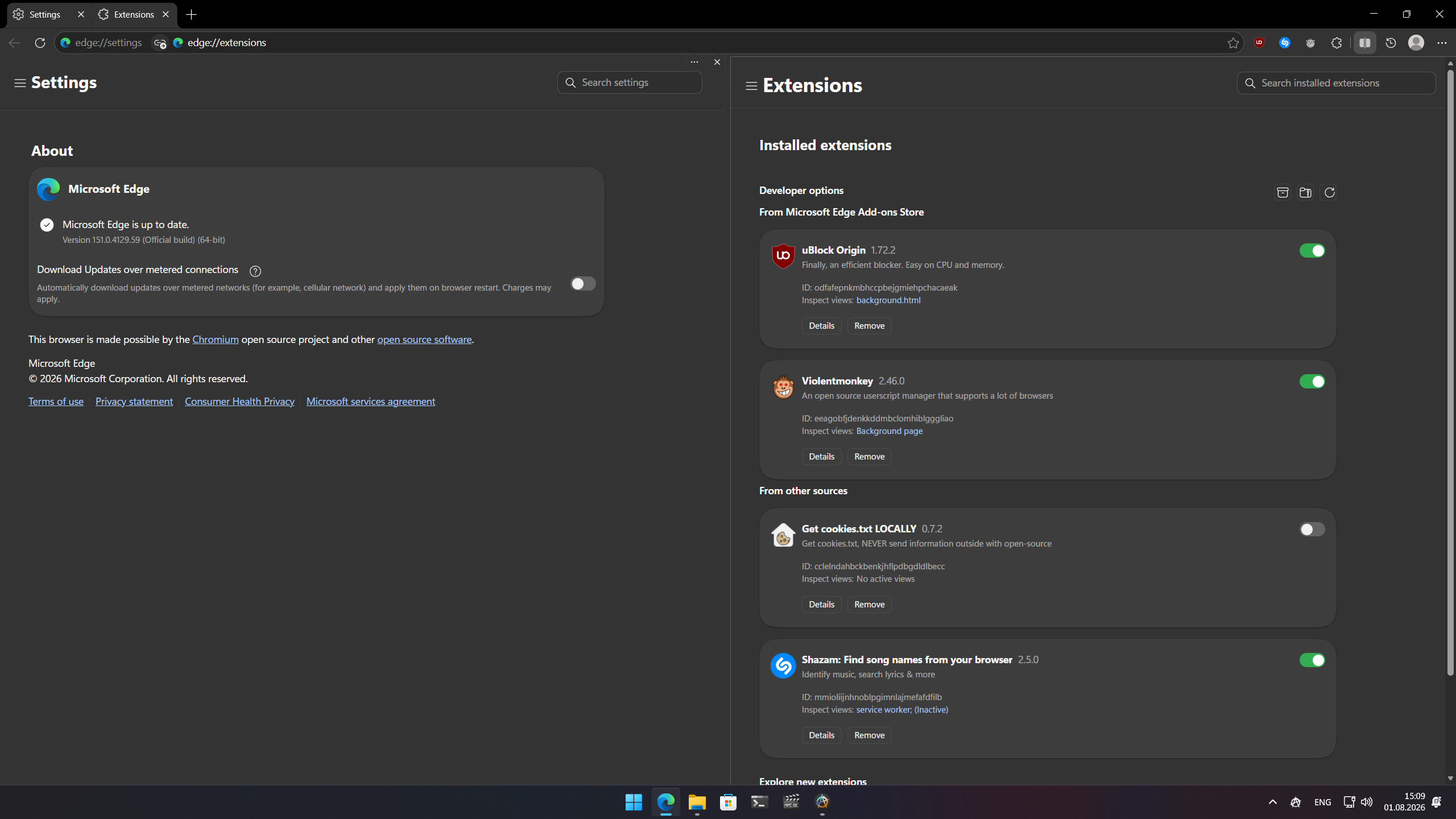Open Get cookies.txt LOCALLY Details
The width and height of the screenshot is (1456, 819).
822,605
